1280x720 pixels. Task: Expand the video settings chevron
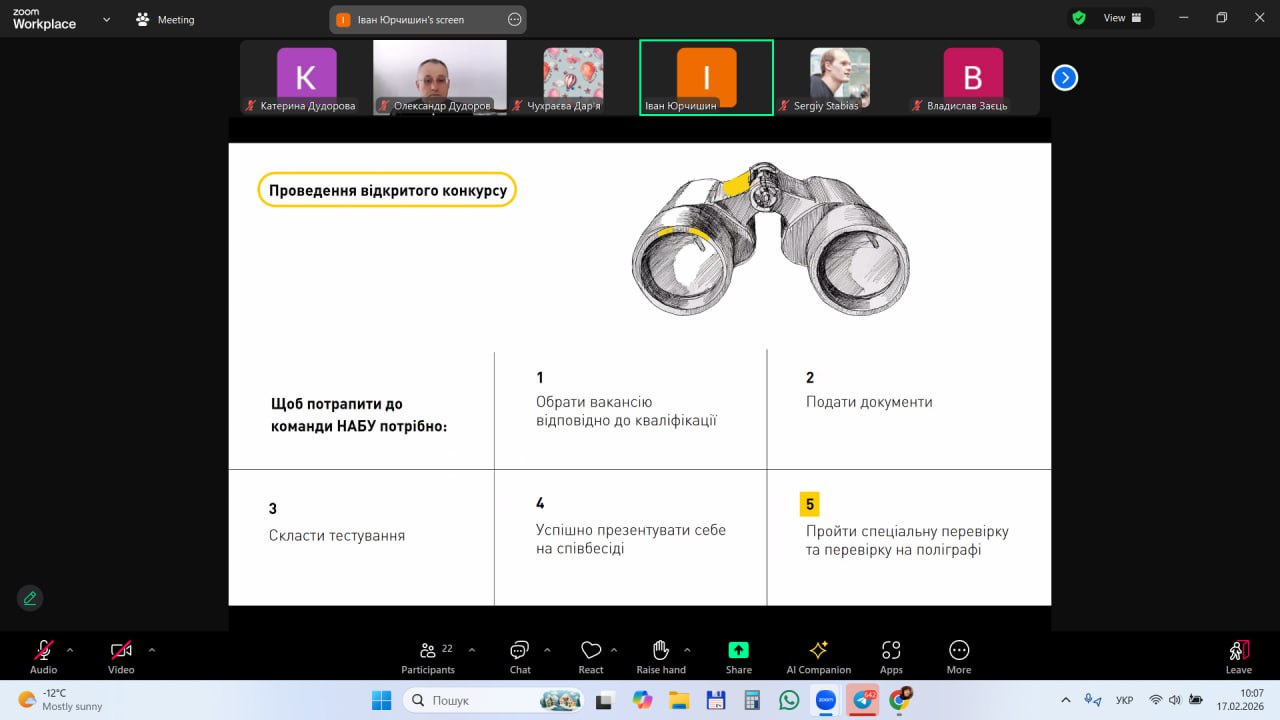tap(152, 650)
